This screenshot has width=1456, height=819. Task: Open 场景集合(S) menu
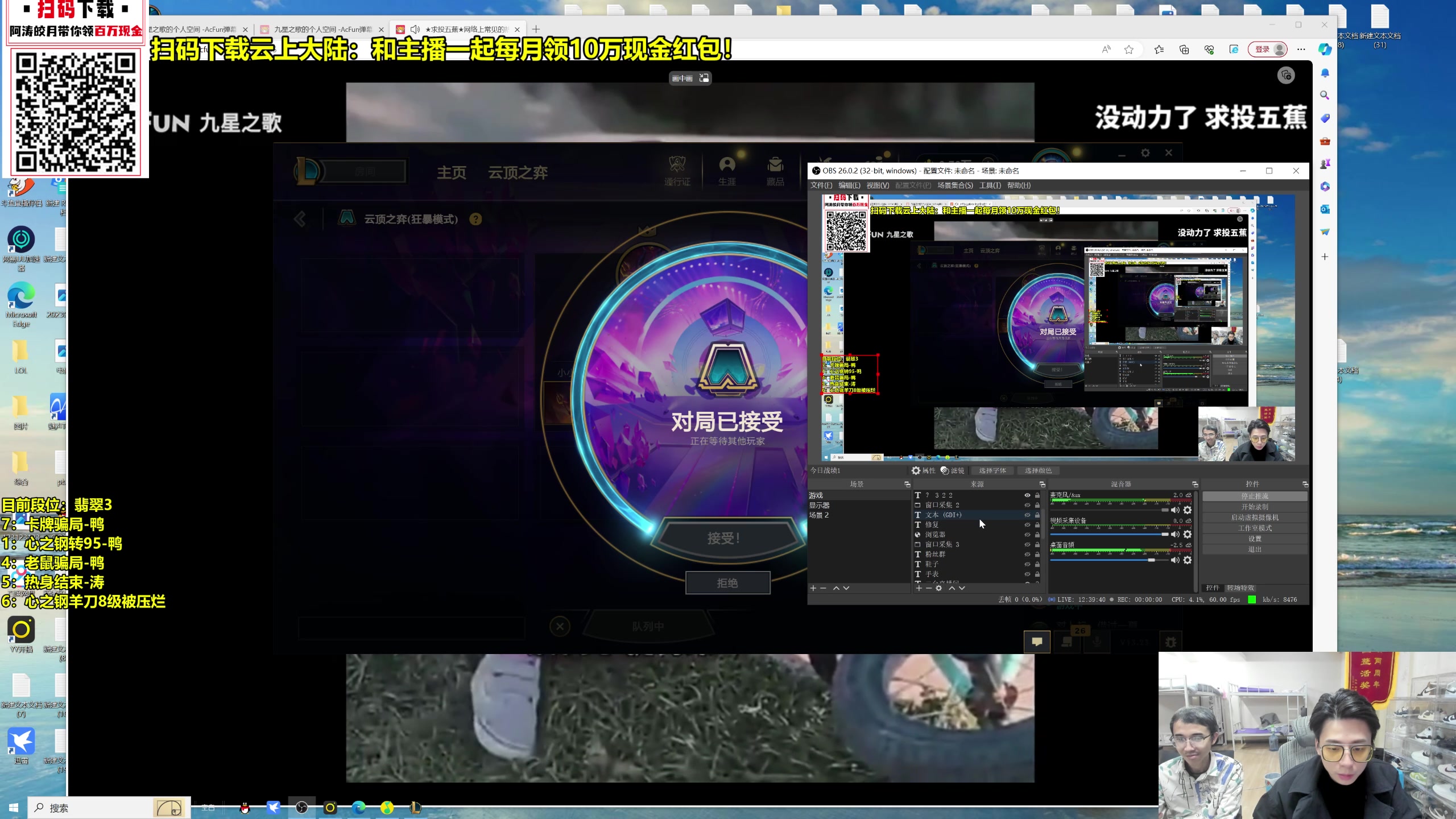[955, 185]
